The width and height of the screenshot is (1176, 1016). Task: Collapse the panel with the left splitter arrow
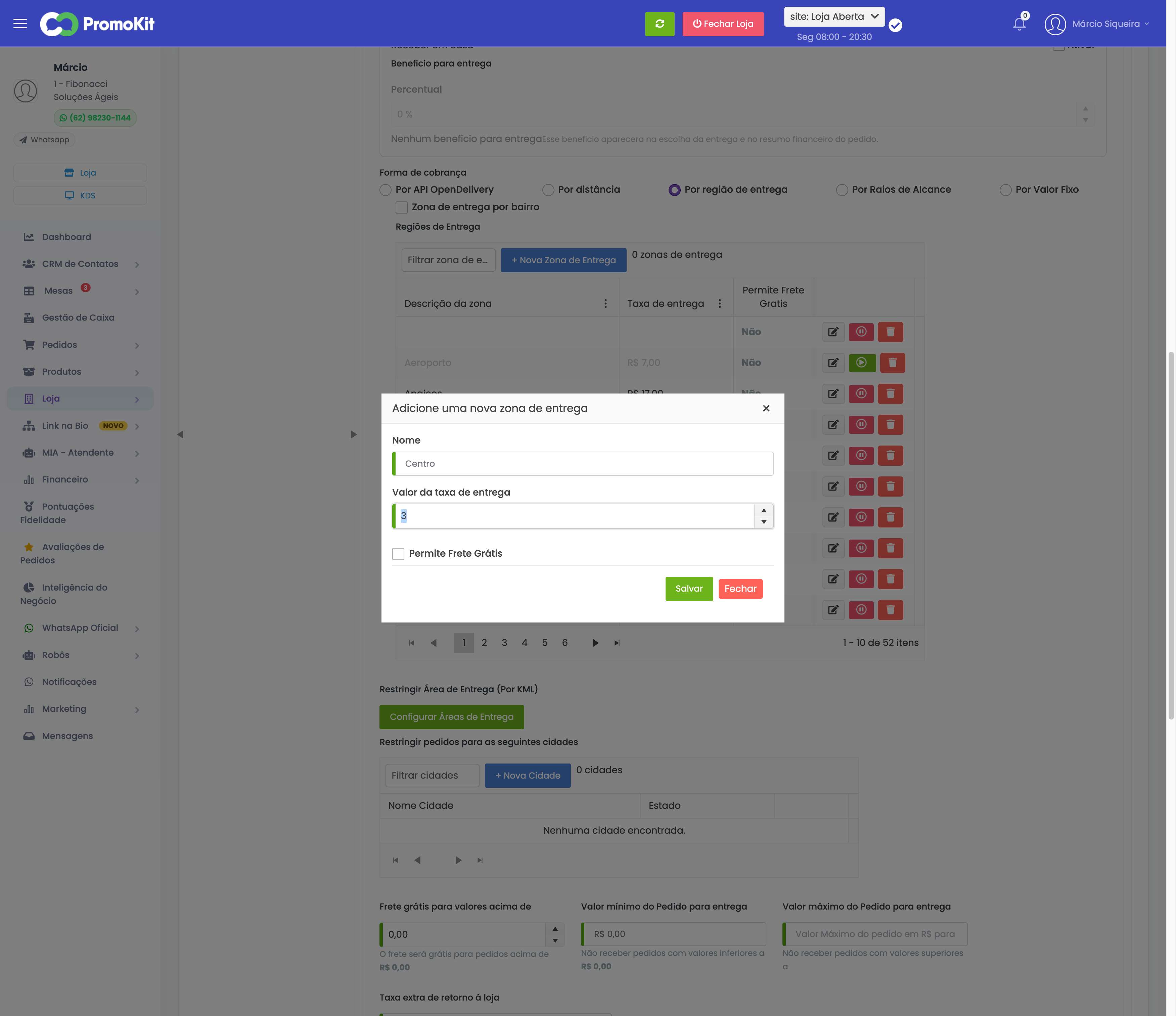click(x=180, y=435)
